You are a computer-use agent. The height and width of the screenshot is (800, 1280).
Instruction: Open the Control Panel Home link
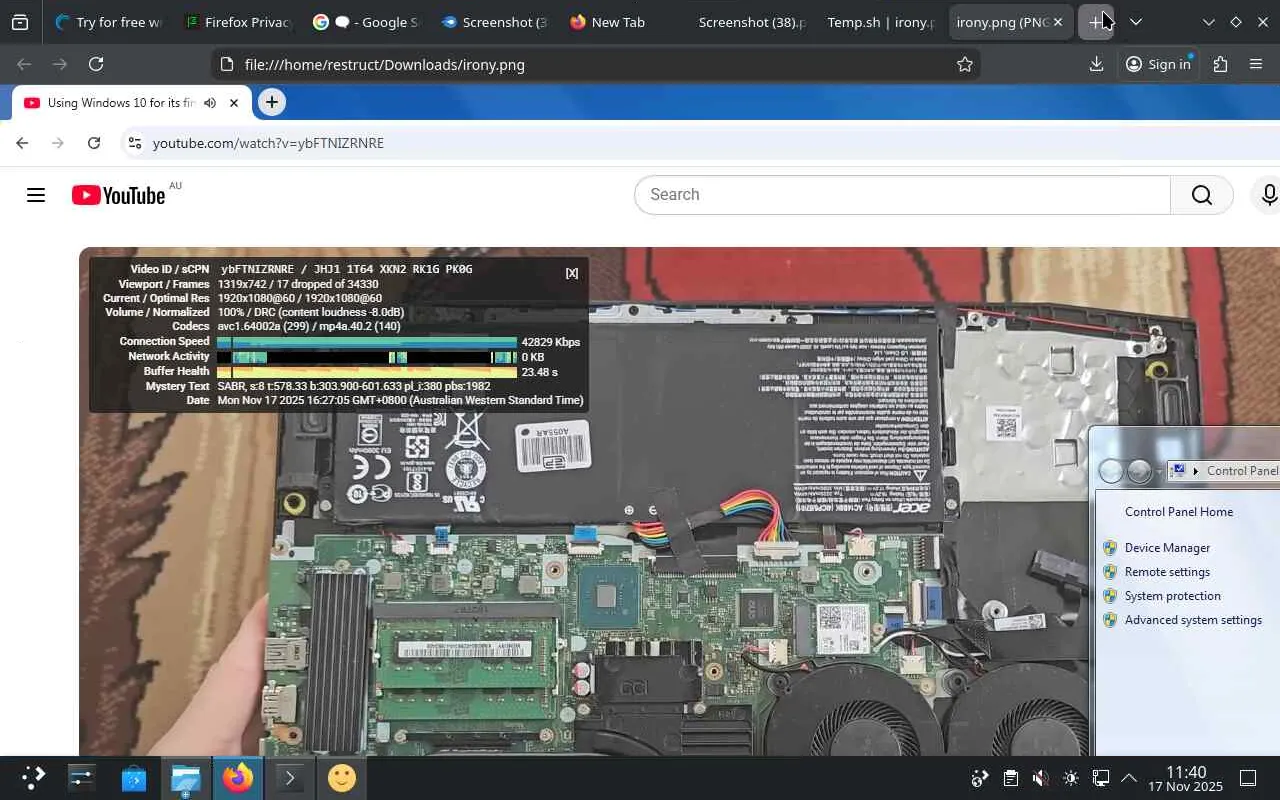click(x=1179, y=512)
